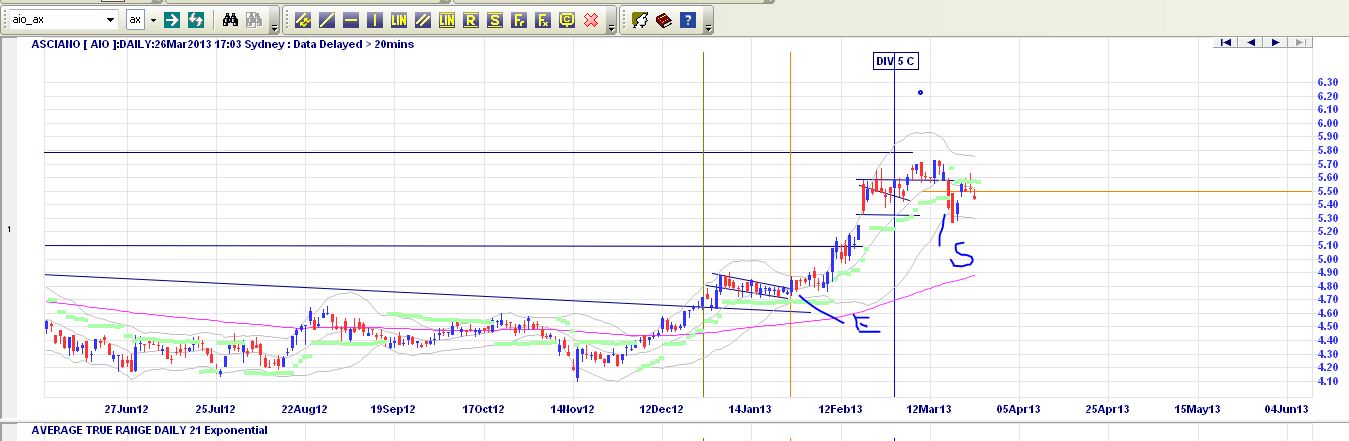Click the ASCIANO [AIO] chart title
This screenshot has height=441, width=1349.
point(222,43)
